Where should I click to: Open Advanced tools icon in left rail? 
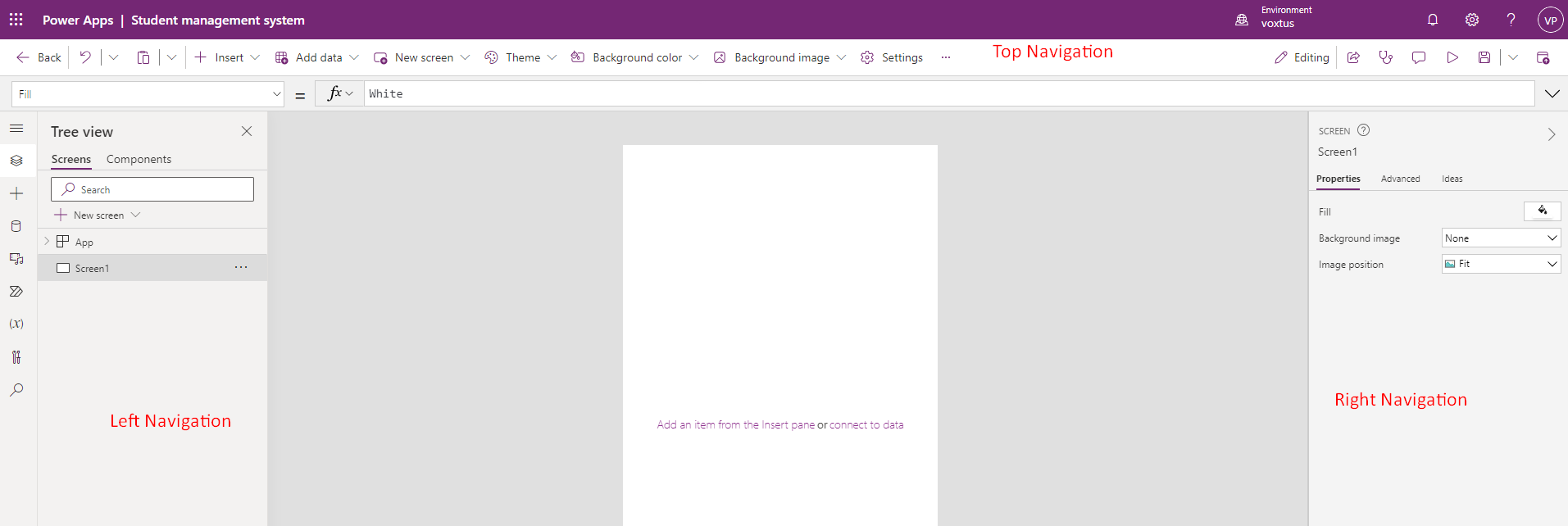pyautogui.click(x=16, y=356)
